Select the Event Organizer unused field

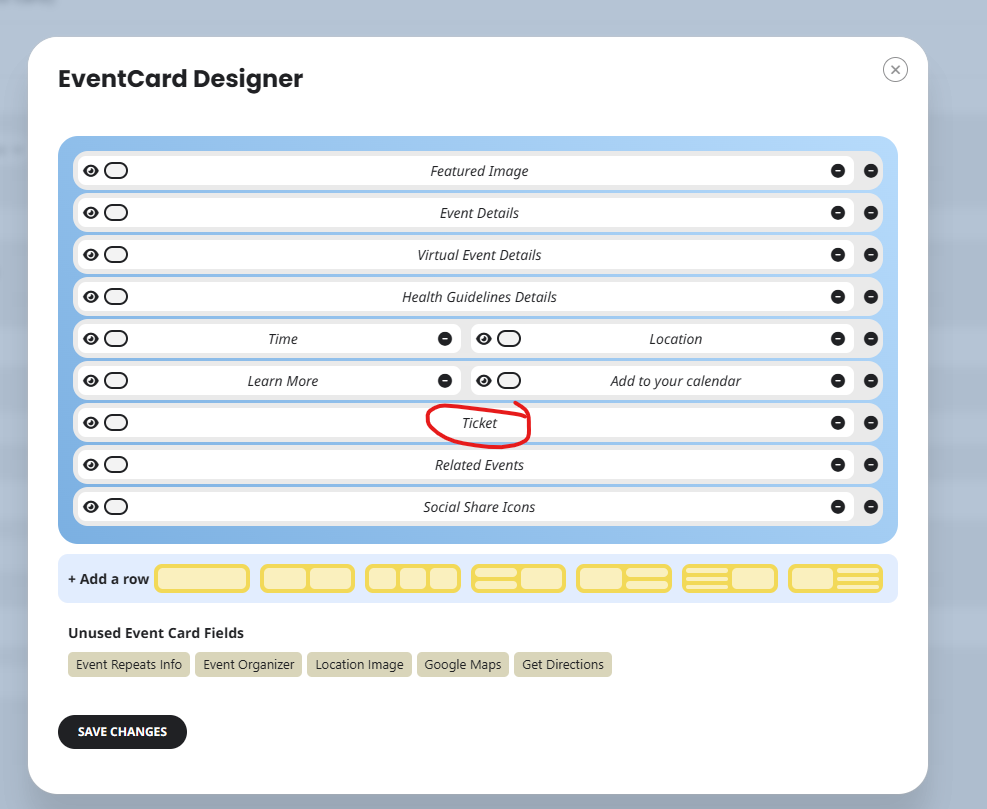249,664
